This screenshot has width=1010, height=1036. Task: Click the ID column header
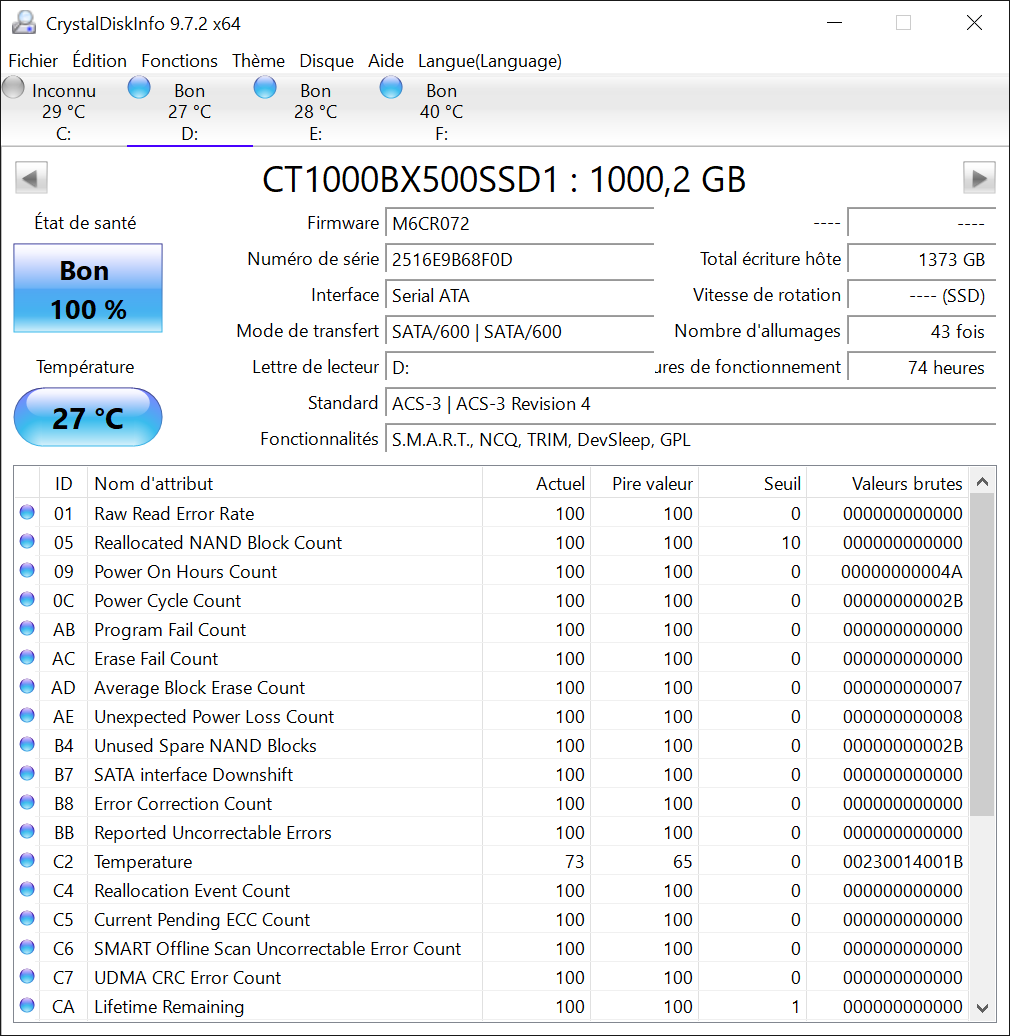[x=63, y=483]
